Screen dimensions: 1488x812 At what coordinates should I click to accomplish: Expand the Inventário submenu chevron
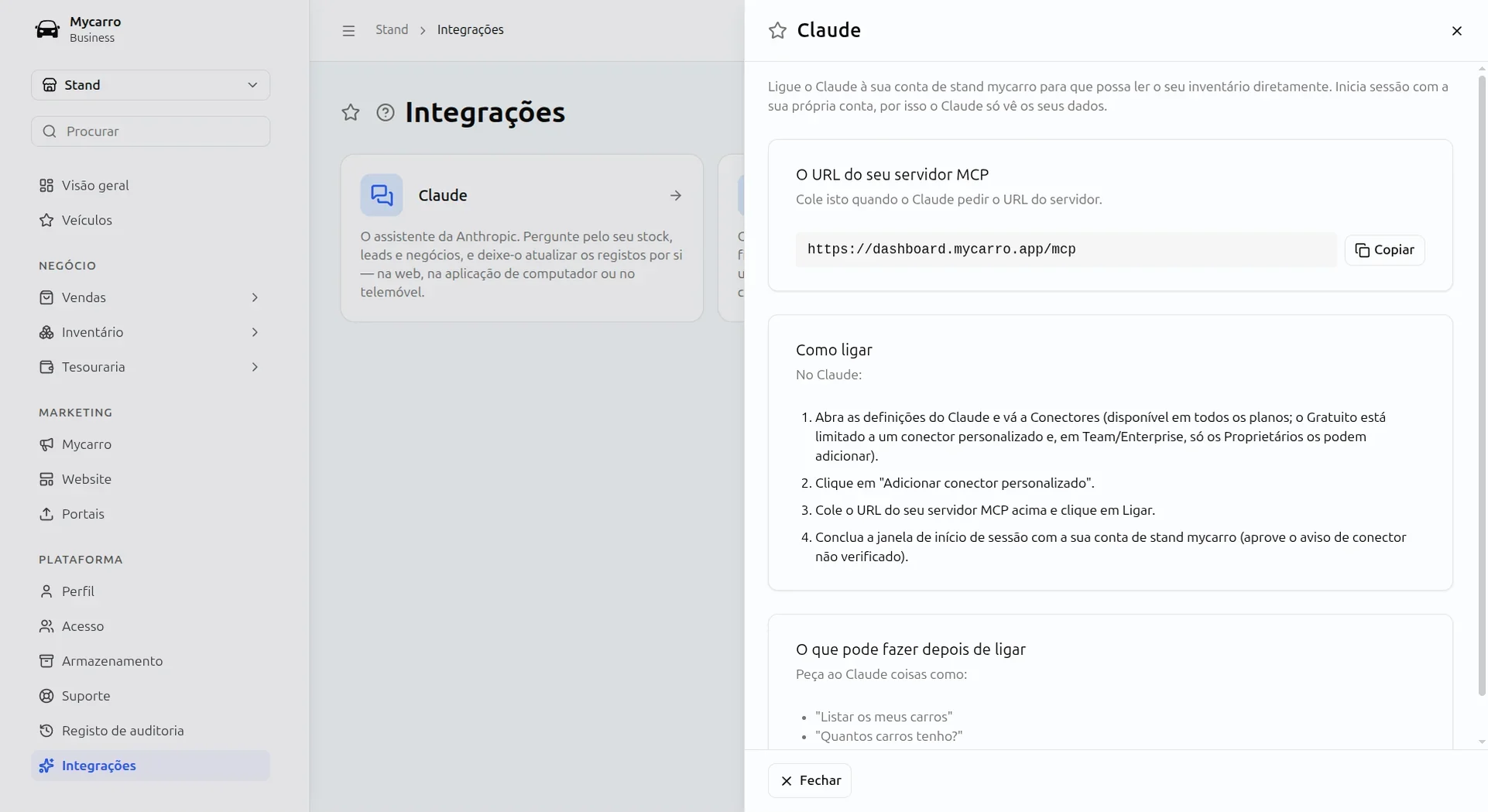point(255,333)
